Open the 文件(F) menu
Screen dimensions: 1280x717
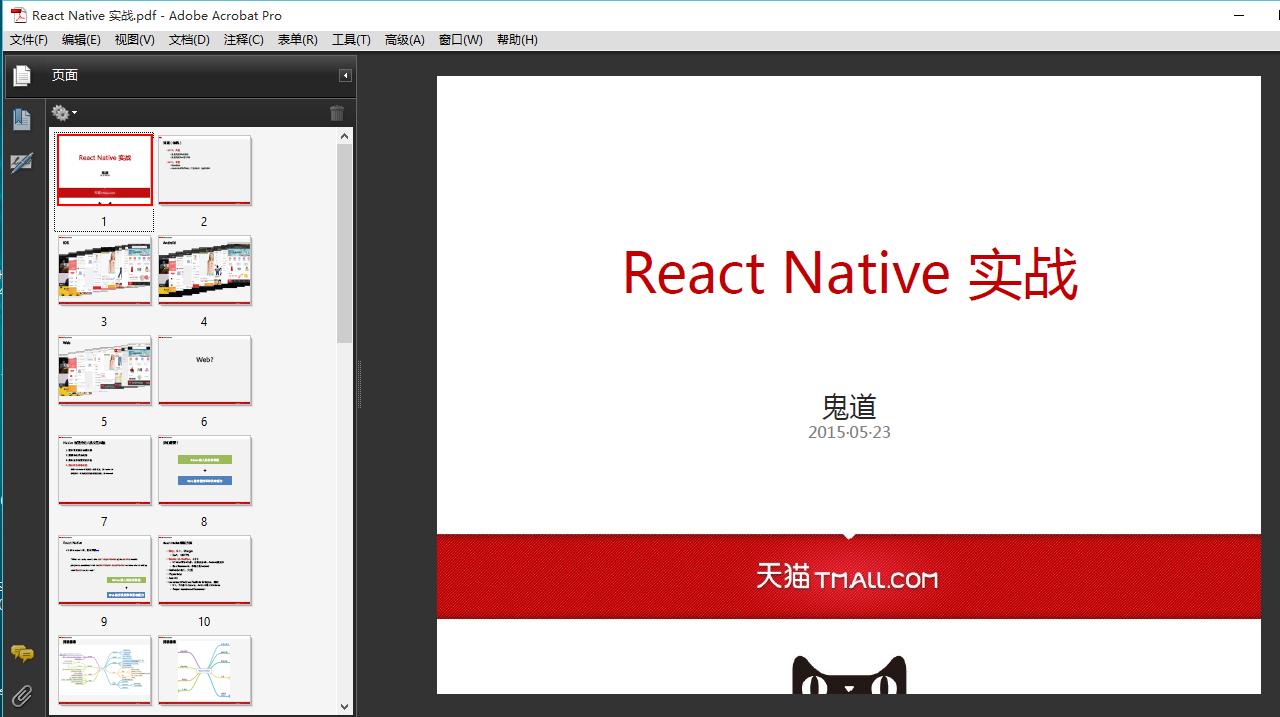point(29,40)
